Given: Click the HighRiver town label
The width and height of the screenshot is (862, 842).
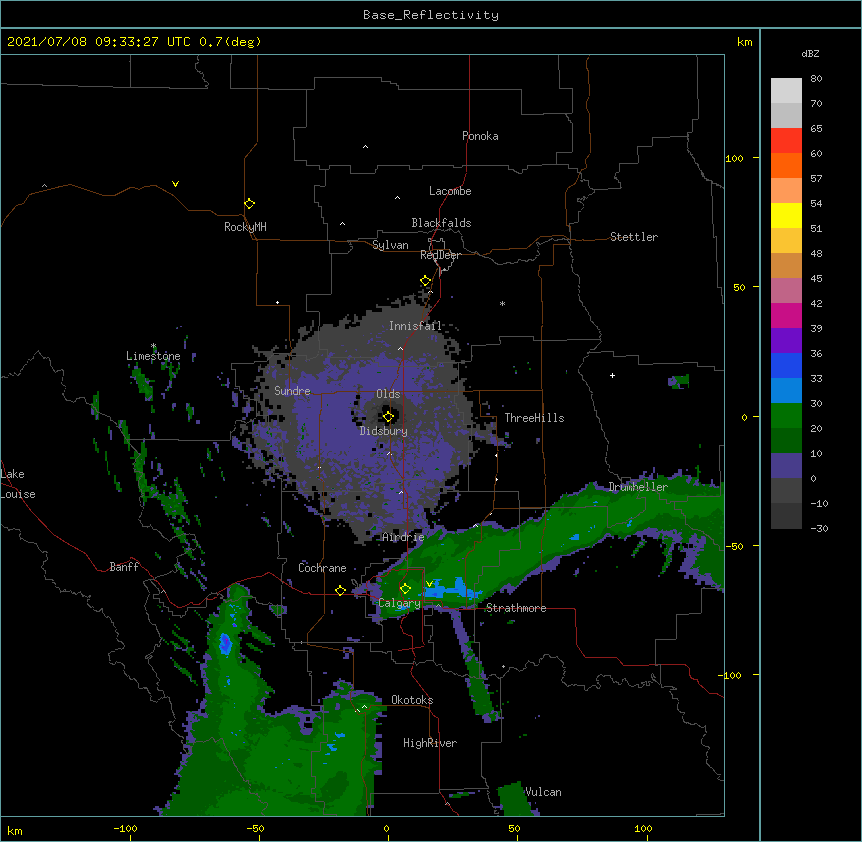Looking at the screenshot, I should tap(430, 743).
